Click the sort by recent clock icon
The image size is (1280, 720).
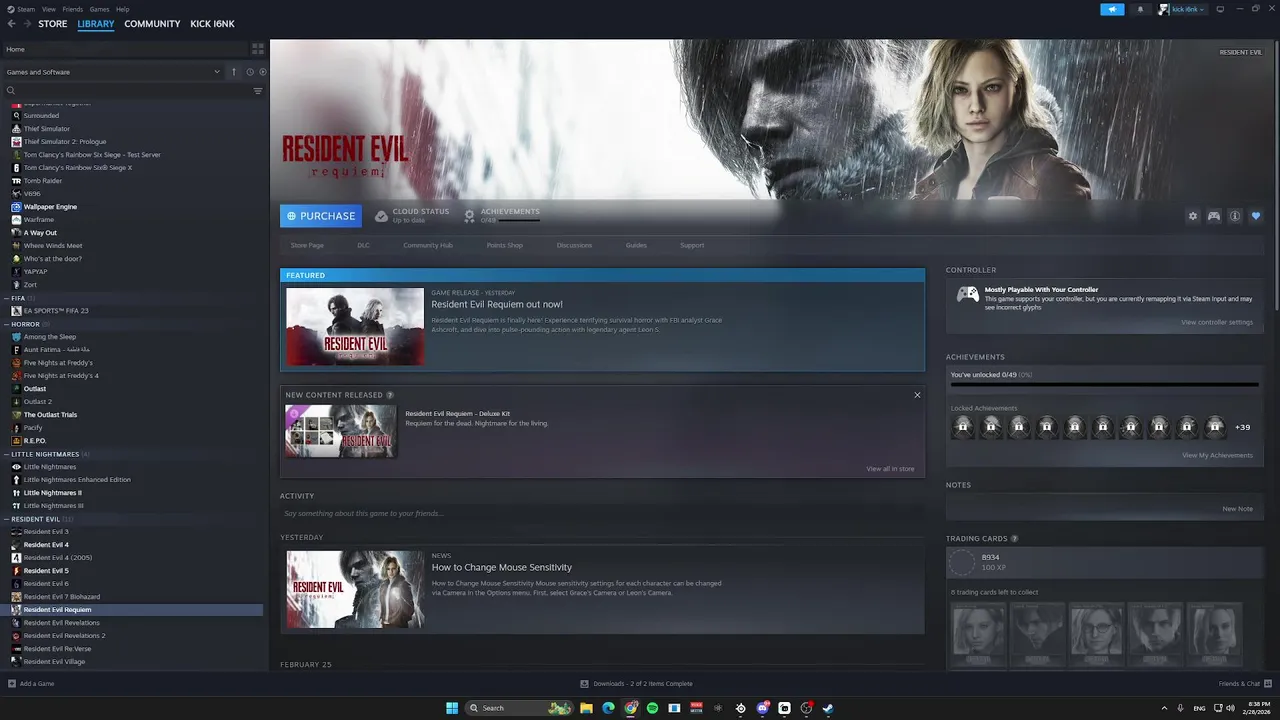(x=250, y=72)
